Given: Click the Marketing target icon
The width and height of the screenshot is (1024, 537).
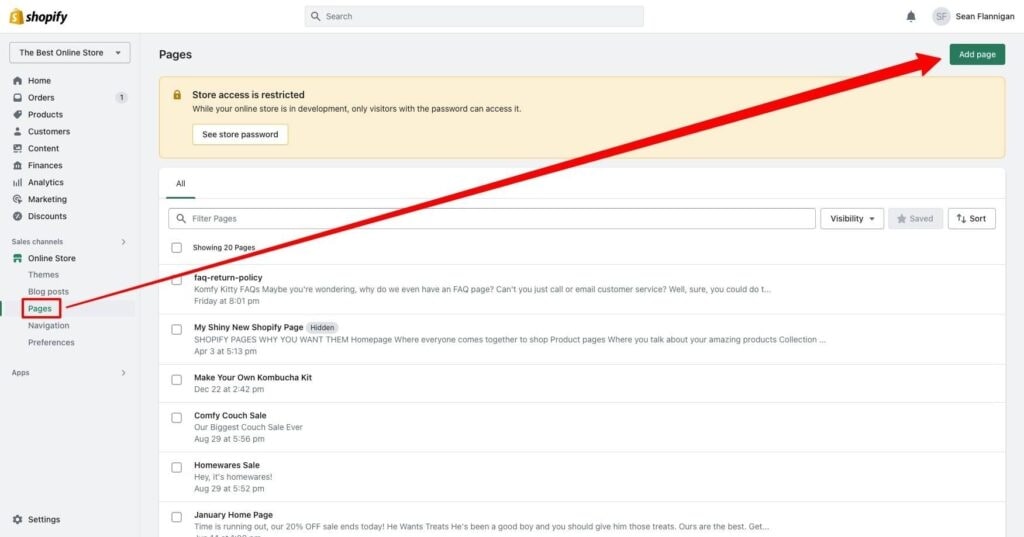Looking at the screenshot, I should pos(18,199).
